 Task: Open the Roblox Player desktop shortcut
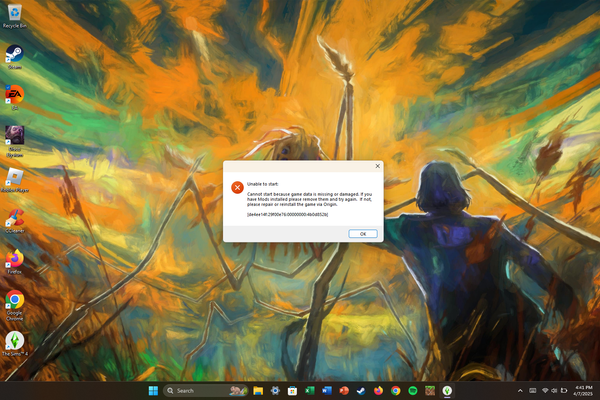[15, 175]
